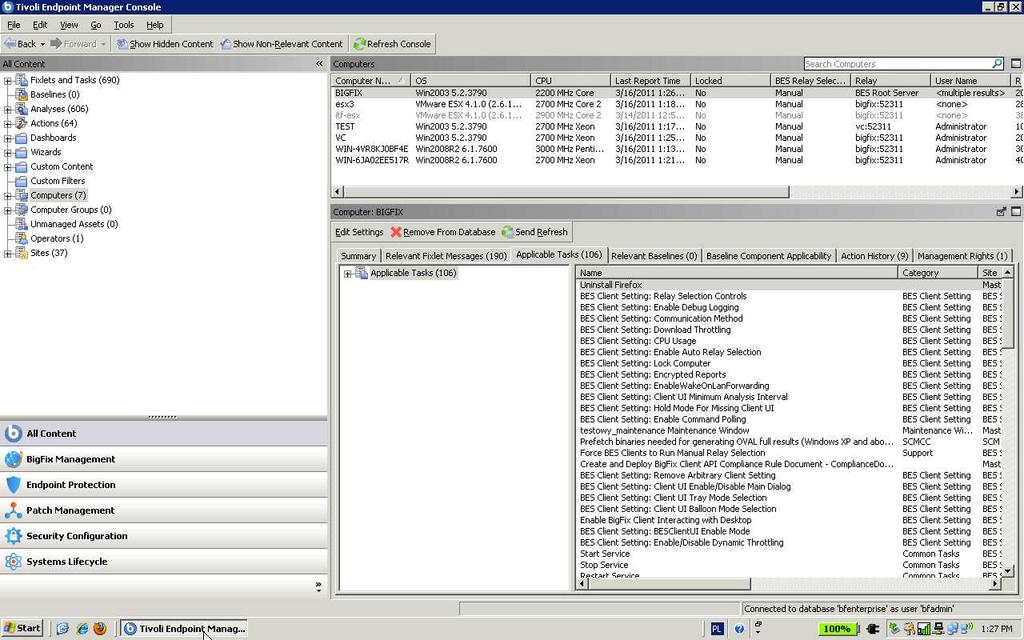The width and height of the screenshot is (1024, 640).
Task: Show more domain buttons chevron
Action: pyautogui.click(x=318, y=586)
